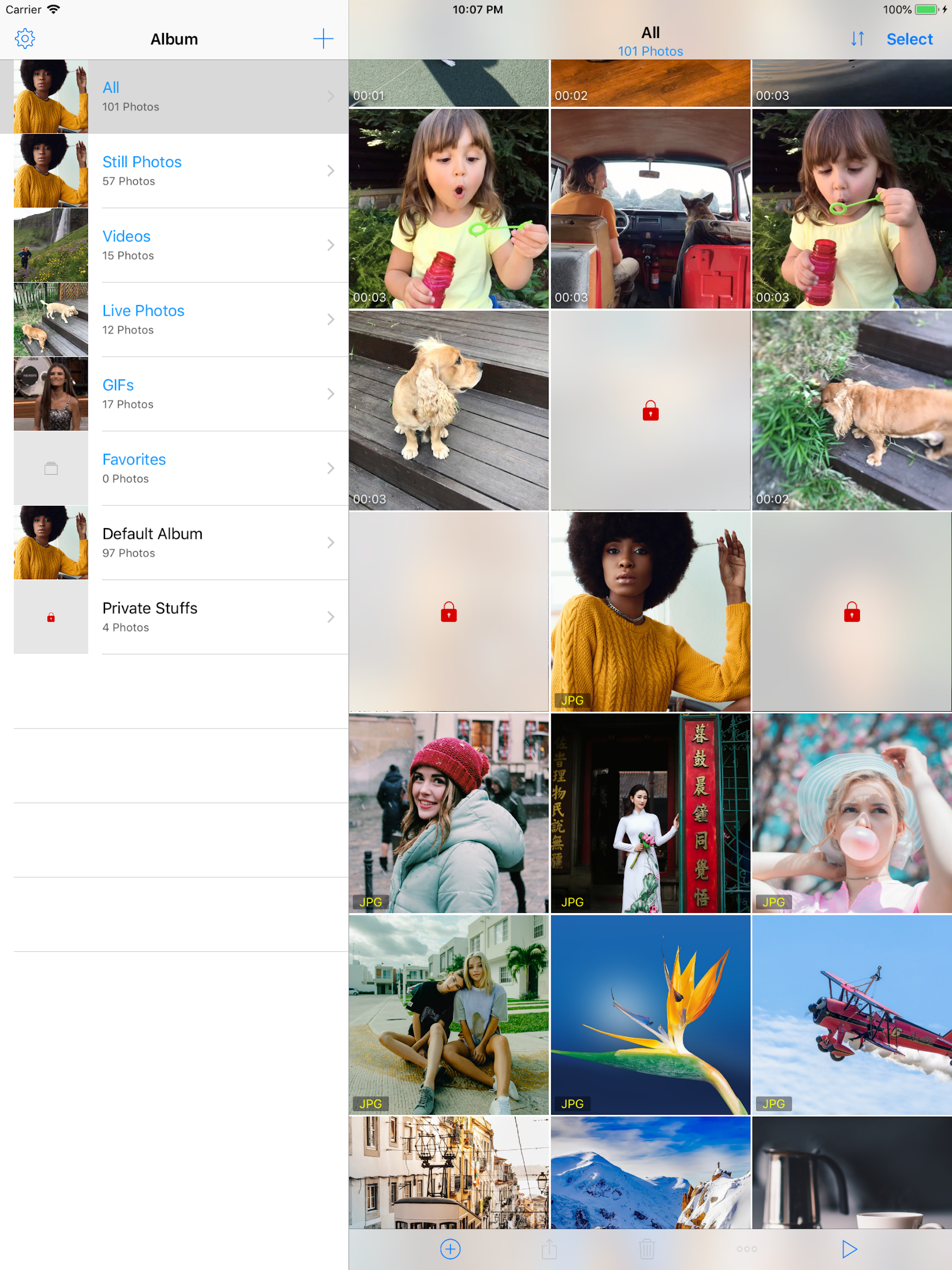Expand the GIFs album chevron

pos(331,394)
